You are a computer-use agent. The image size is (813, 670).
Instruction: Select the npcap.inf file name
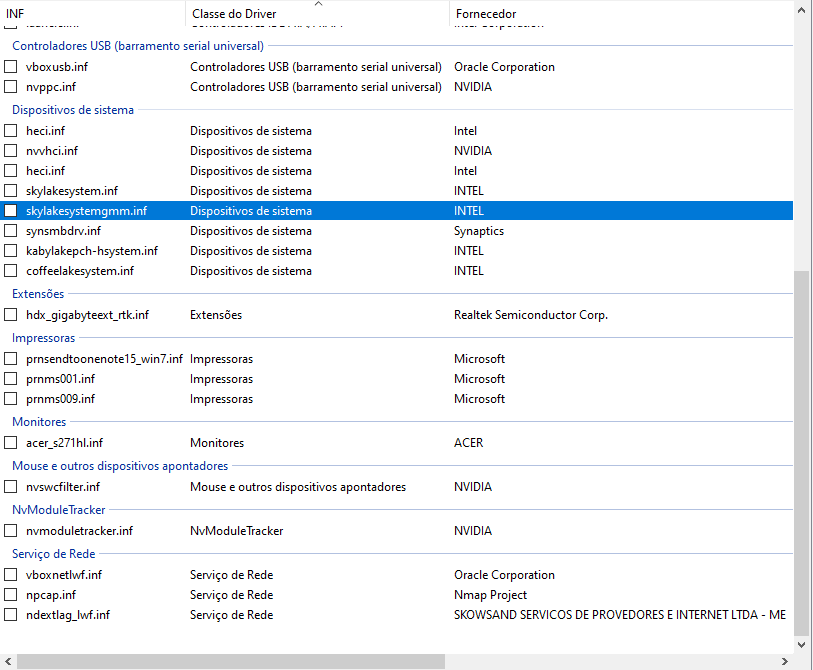[51, 595]
